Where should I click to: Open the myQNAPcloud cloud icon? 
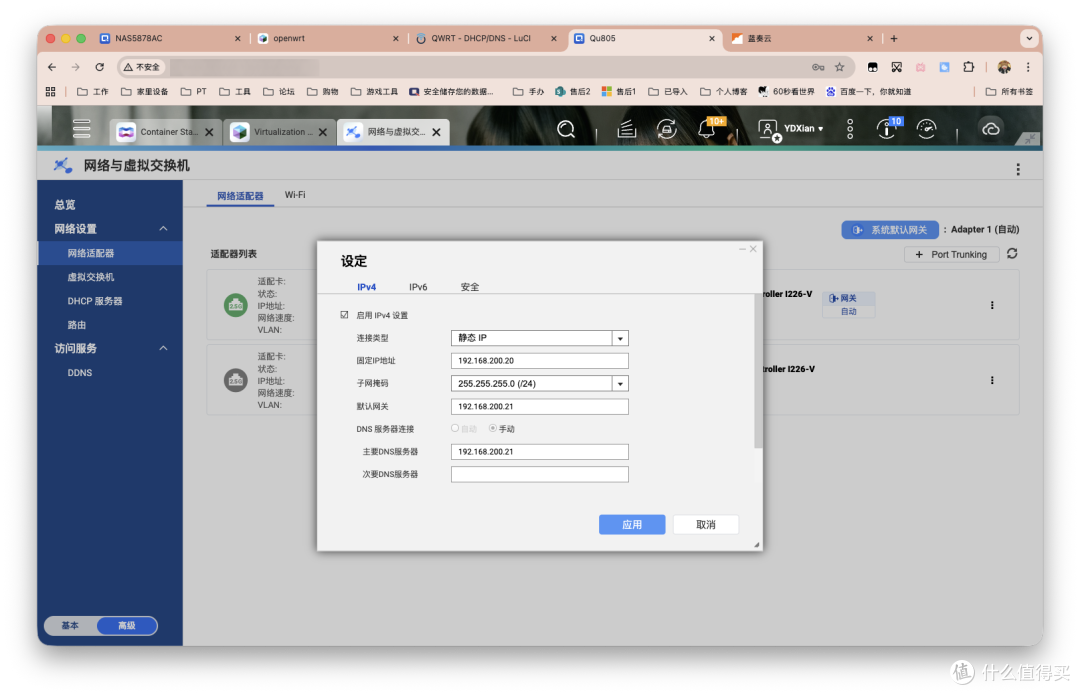click(x=990, y=129)
